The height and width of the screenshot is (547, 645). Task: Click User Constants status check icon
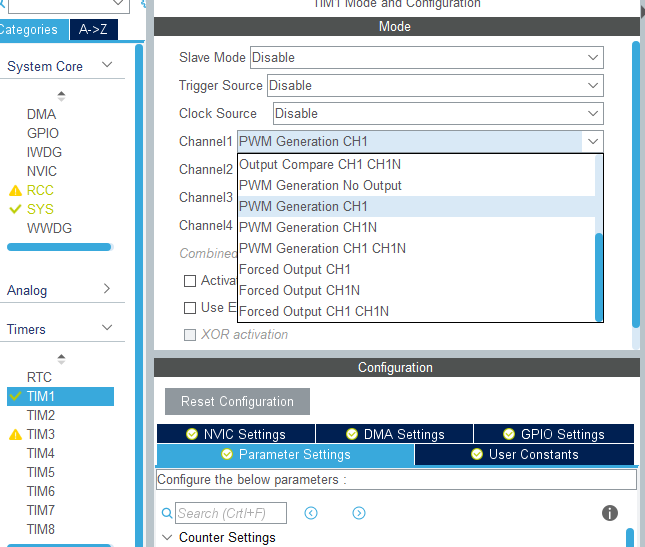tap(477, 454)
